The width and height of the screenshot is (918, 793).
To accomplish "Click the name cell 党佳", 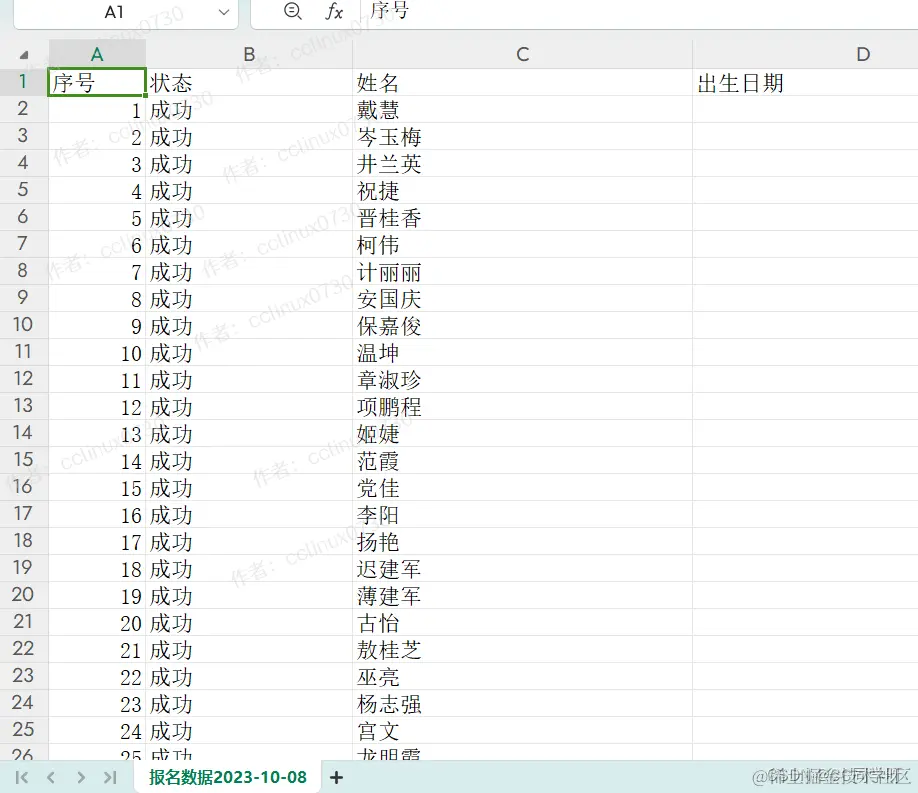I will point(522,487).
